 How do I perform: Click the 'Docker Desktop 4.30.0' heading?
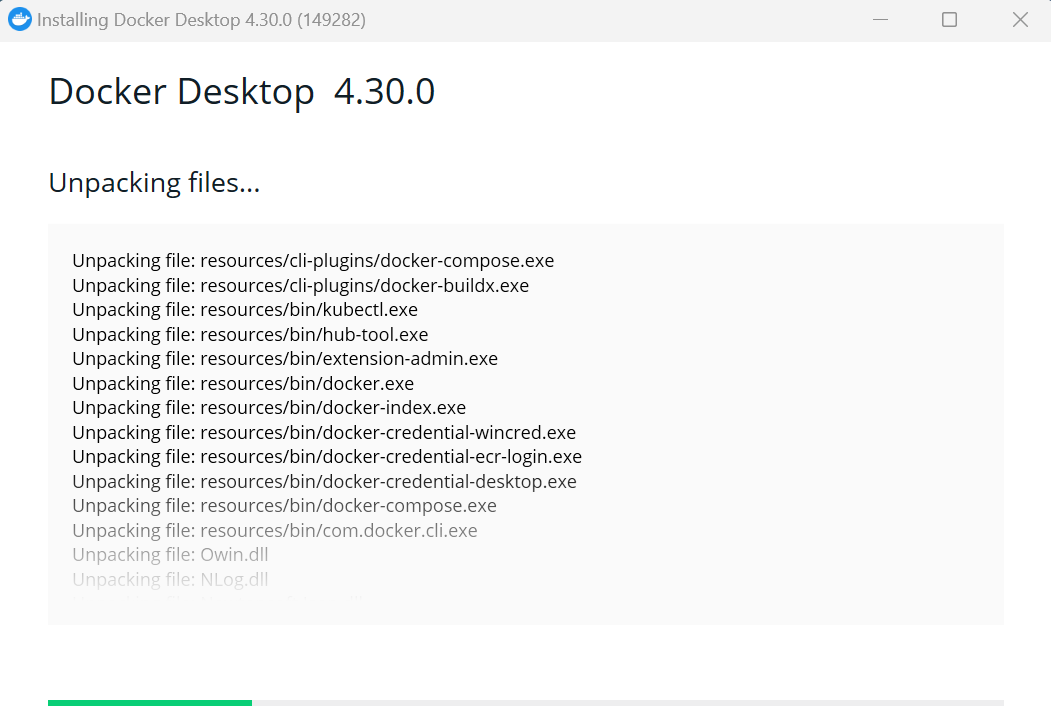242,92
